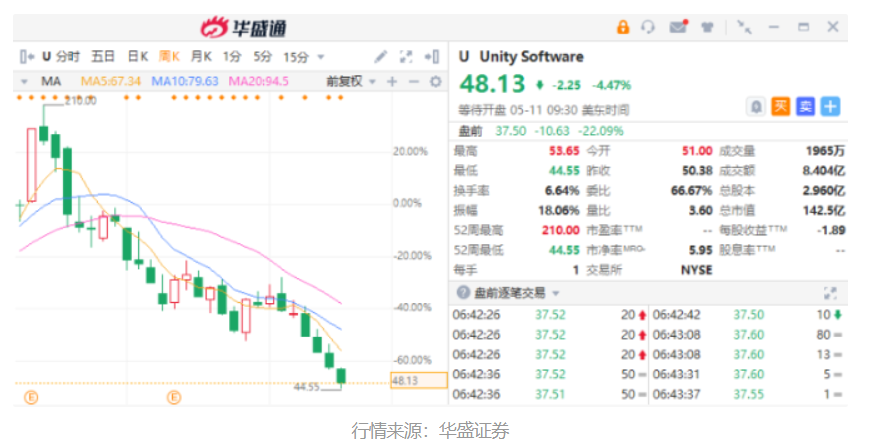Viewport: 888px width, 444px height.
Task: Open customer service headset icon
Action: pyautogui.click(x=648, y=27)
